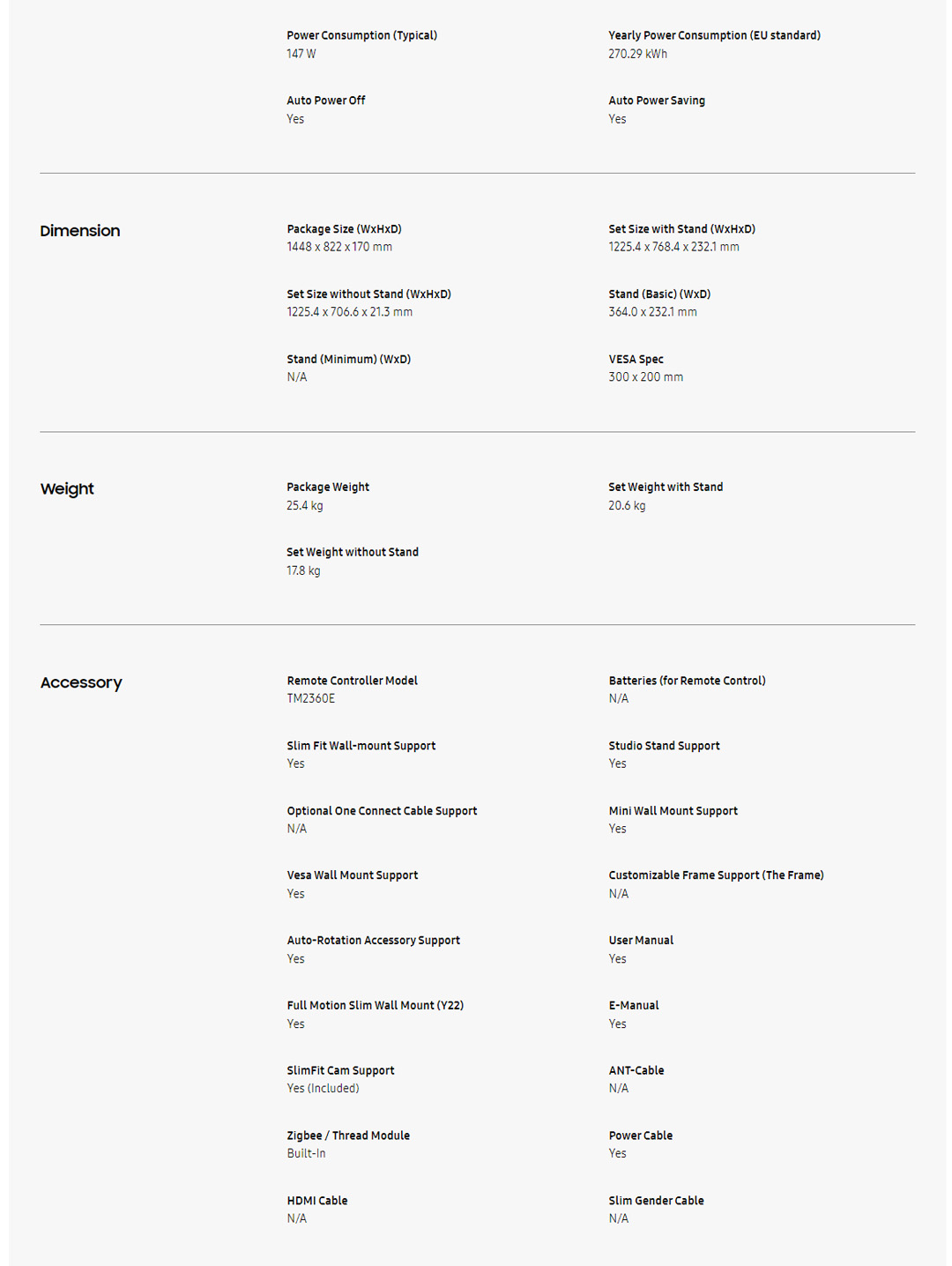
Task: Click the Weight section heading
Action: coord(67,489)
